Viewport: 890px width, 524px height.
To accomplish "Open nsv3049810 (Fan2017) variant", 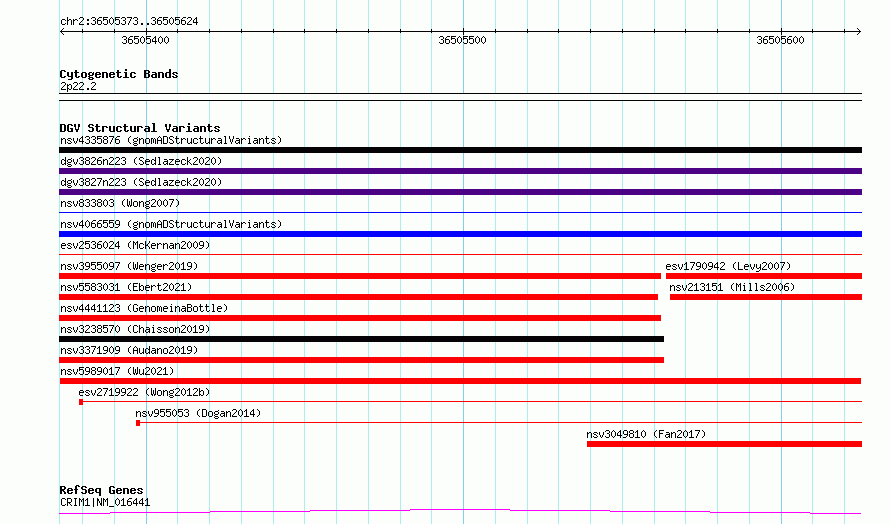I will 646,434.
